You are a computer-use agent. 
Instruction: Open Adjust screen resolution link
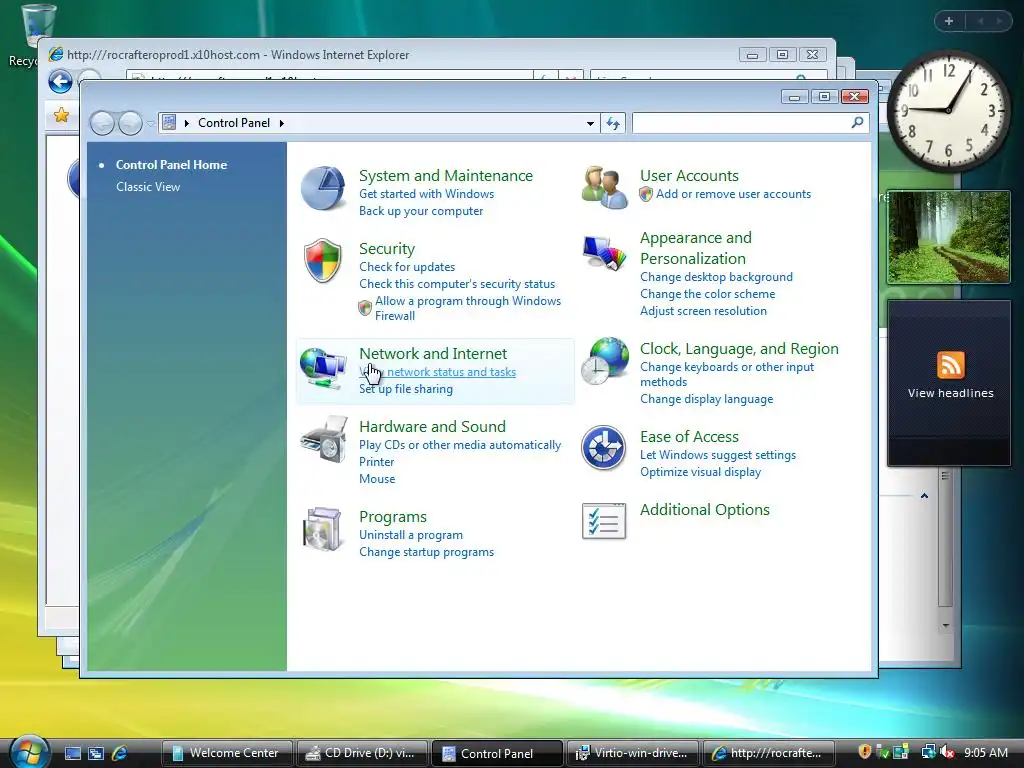click(703, 311)
